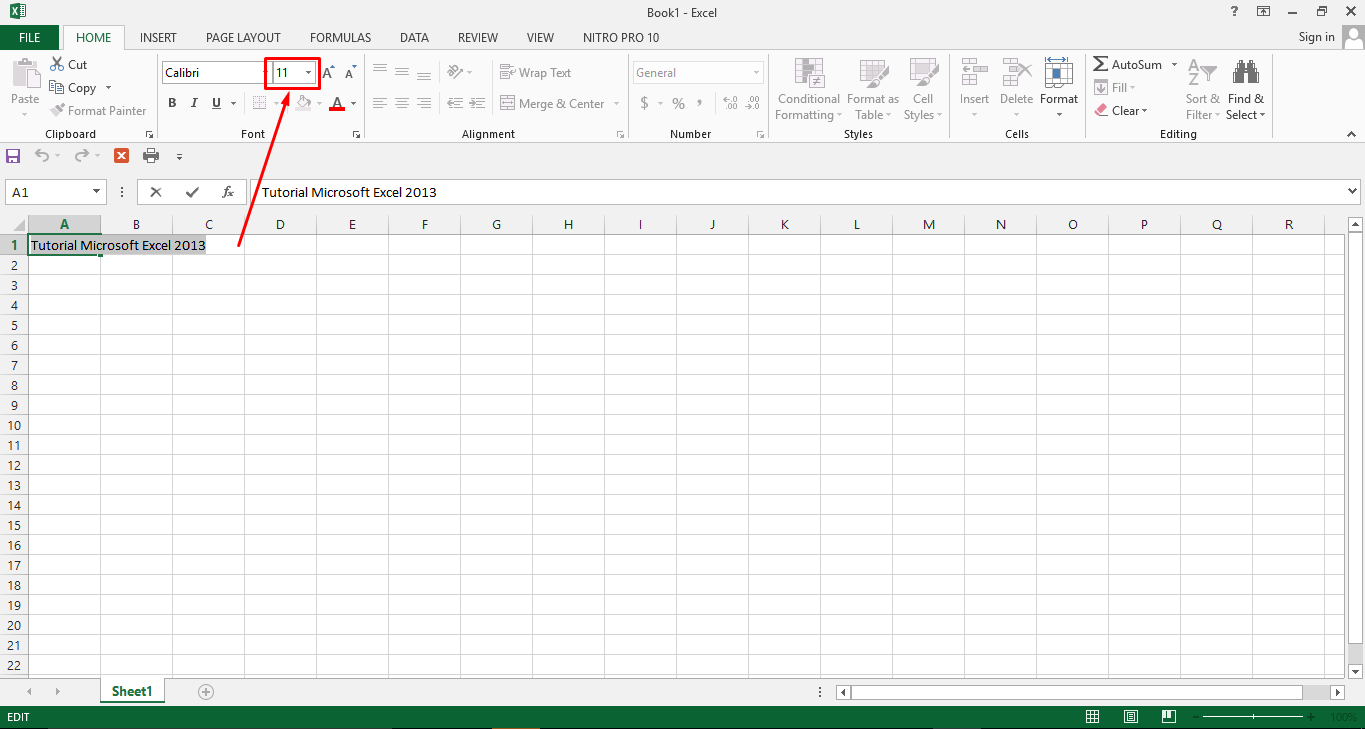This screenshot has height=729, width=1365.
Task: Open the General number format dropdown
Action: click(756, 73)
